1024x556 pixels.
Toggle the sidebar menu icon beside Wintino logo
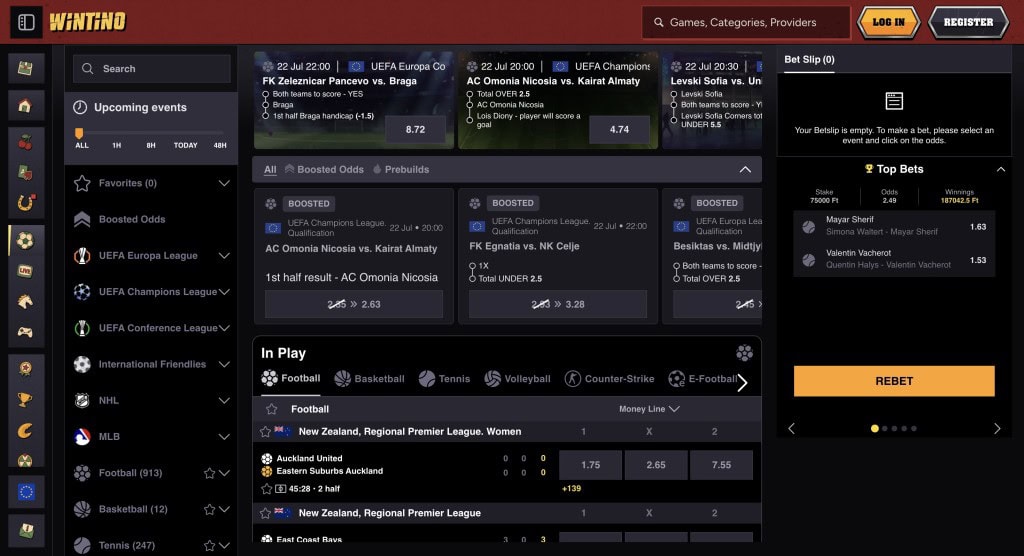(26, 22)
